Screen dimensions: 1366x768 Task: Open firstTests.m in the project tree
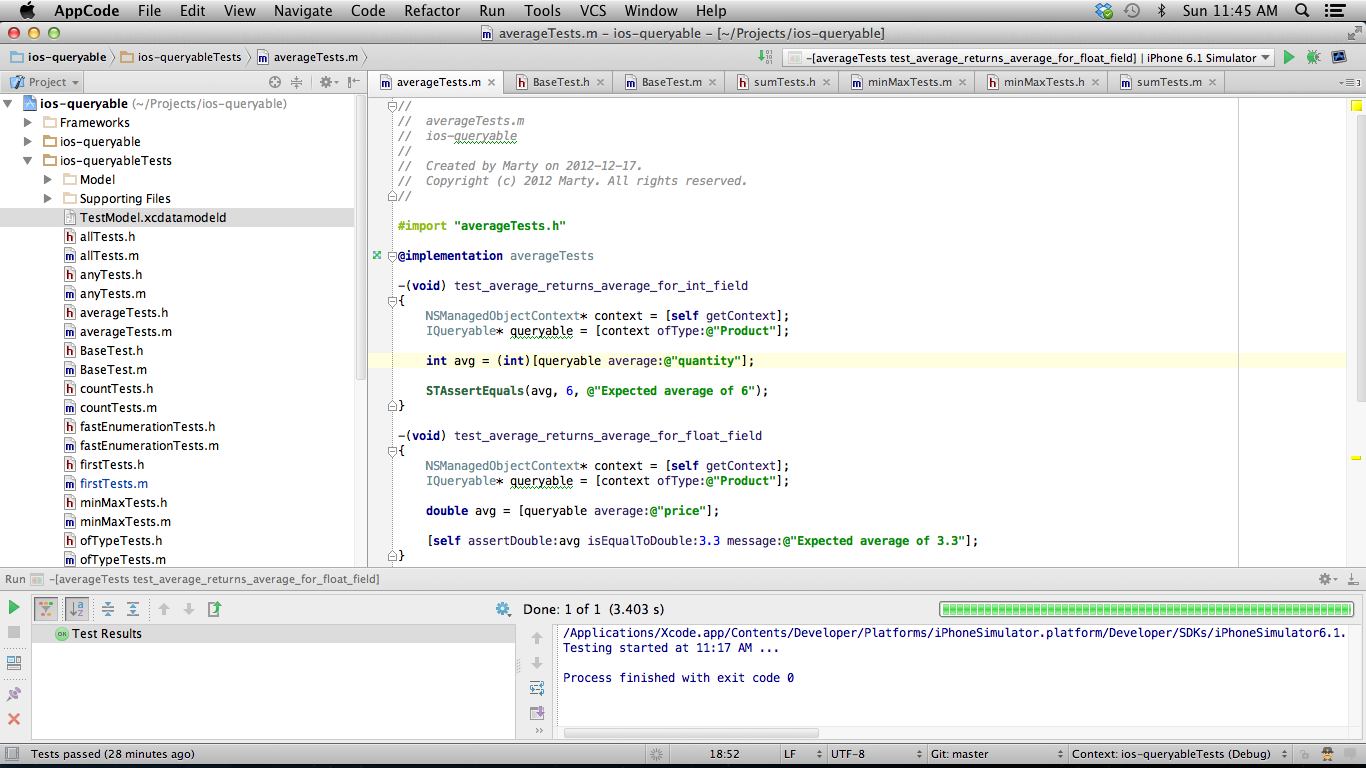[113, 484]
